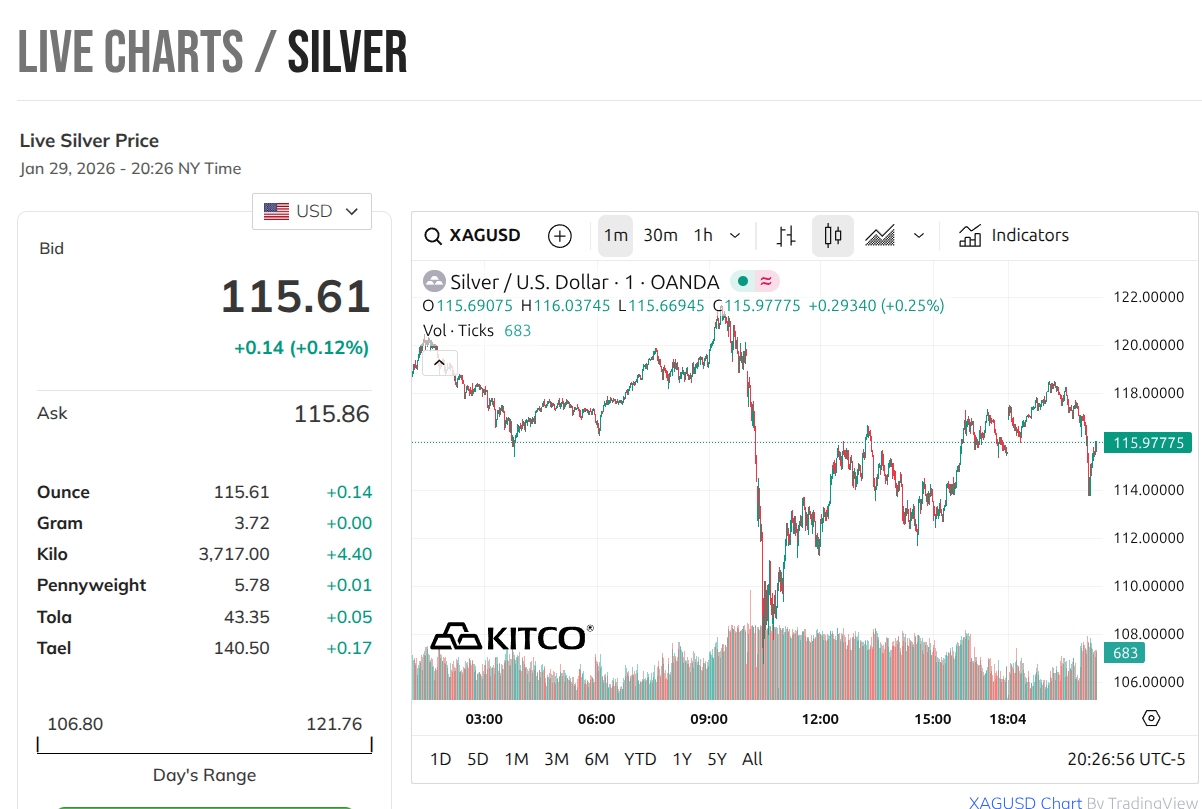This screenshot has height=809, width=1202.
Task: Select the area chart style icon
Action: pyautogui.click(x=880, y=236)
